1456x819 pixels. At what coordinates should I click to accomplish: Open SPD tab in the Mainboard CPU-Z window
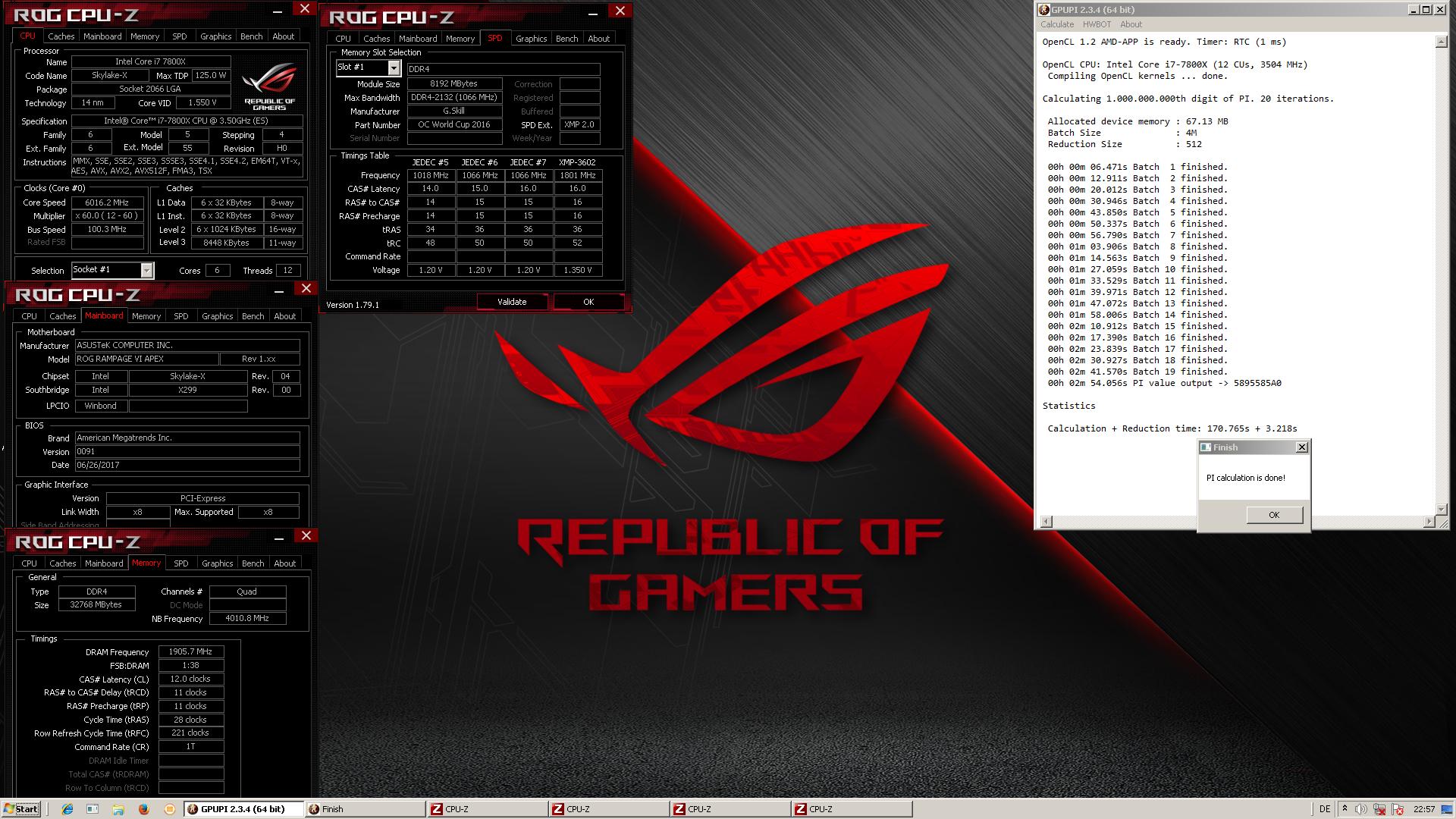pyautogui.click(x=180, y=316)
